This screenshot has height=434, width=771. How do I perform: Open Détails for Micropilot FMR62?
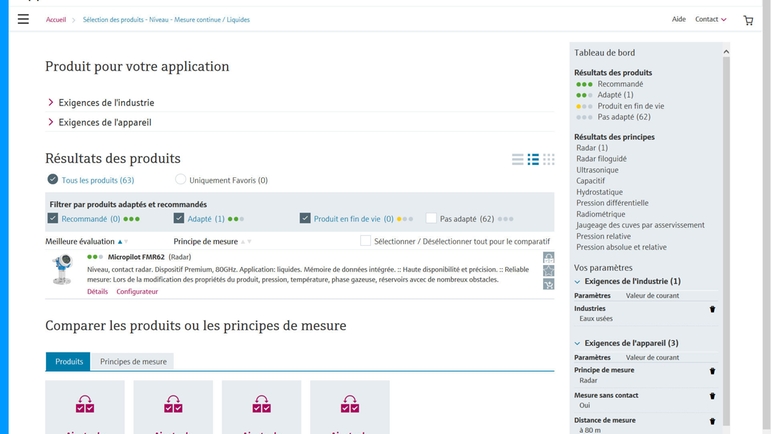click(97, 291)
